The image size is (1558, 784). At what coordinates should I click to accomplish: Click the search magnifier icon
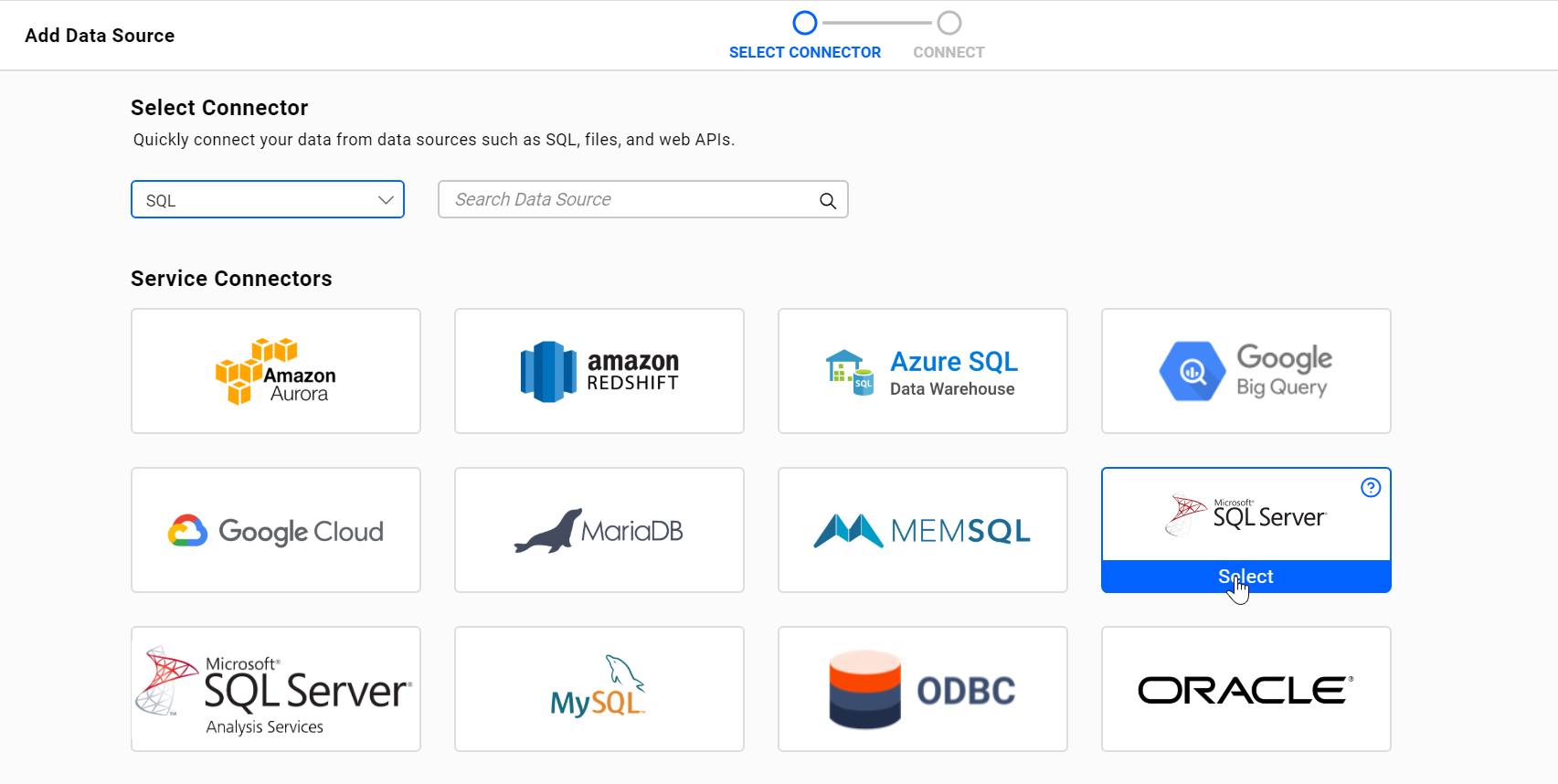[x=828, y=201]
